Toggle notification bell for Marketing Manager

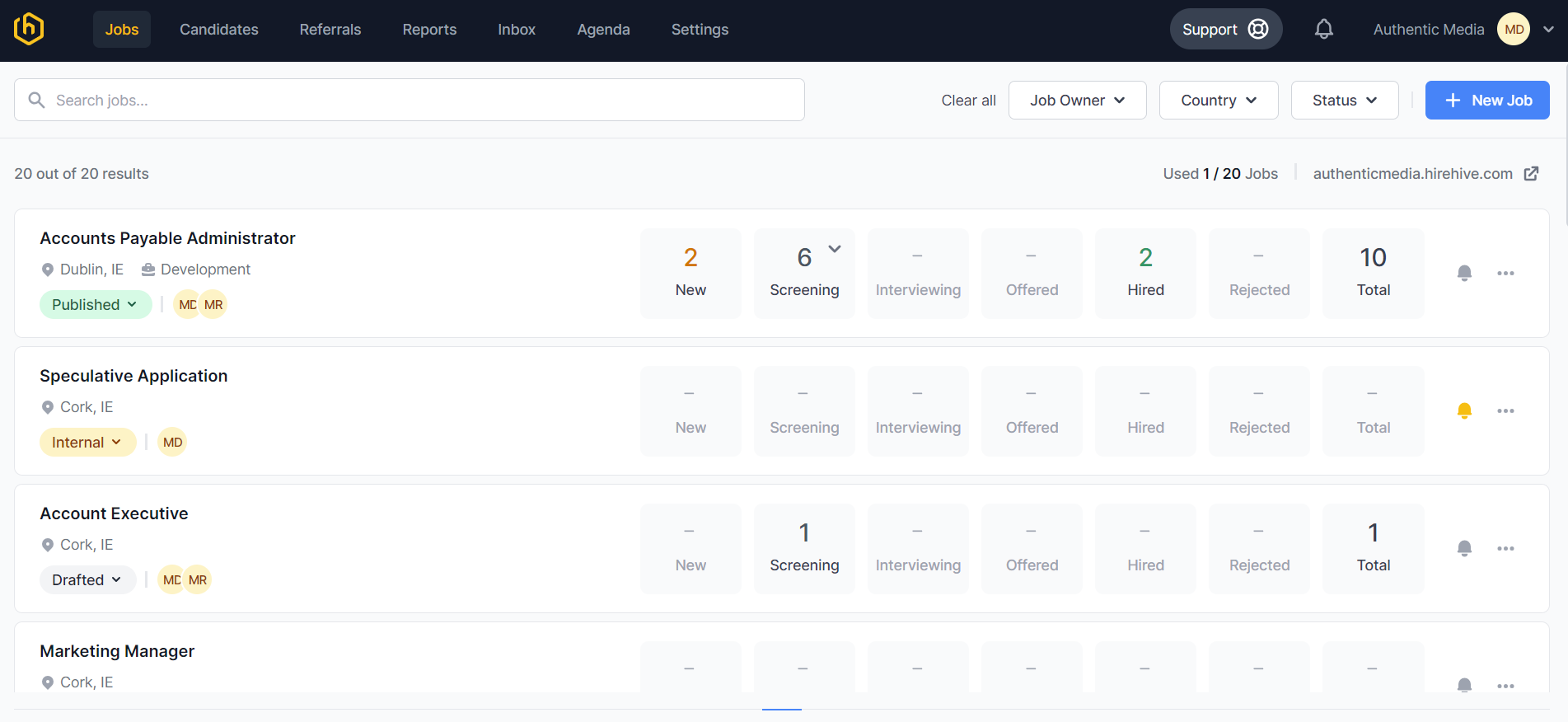click(x=1464, y=686)
